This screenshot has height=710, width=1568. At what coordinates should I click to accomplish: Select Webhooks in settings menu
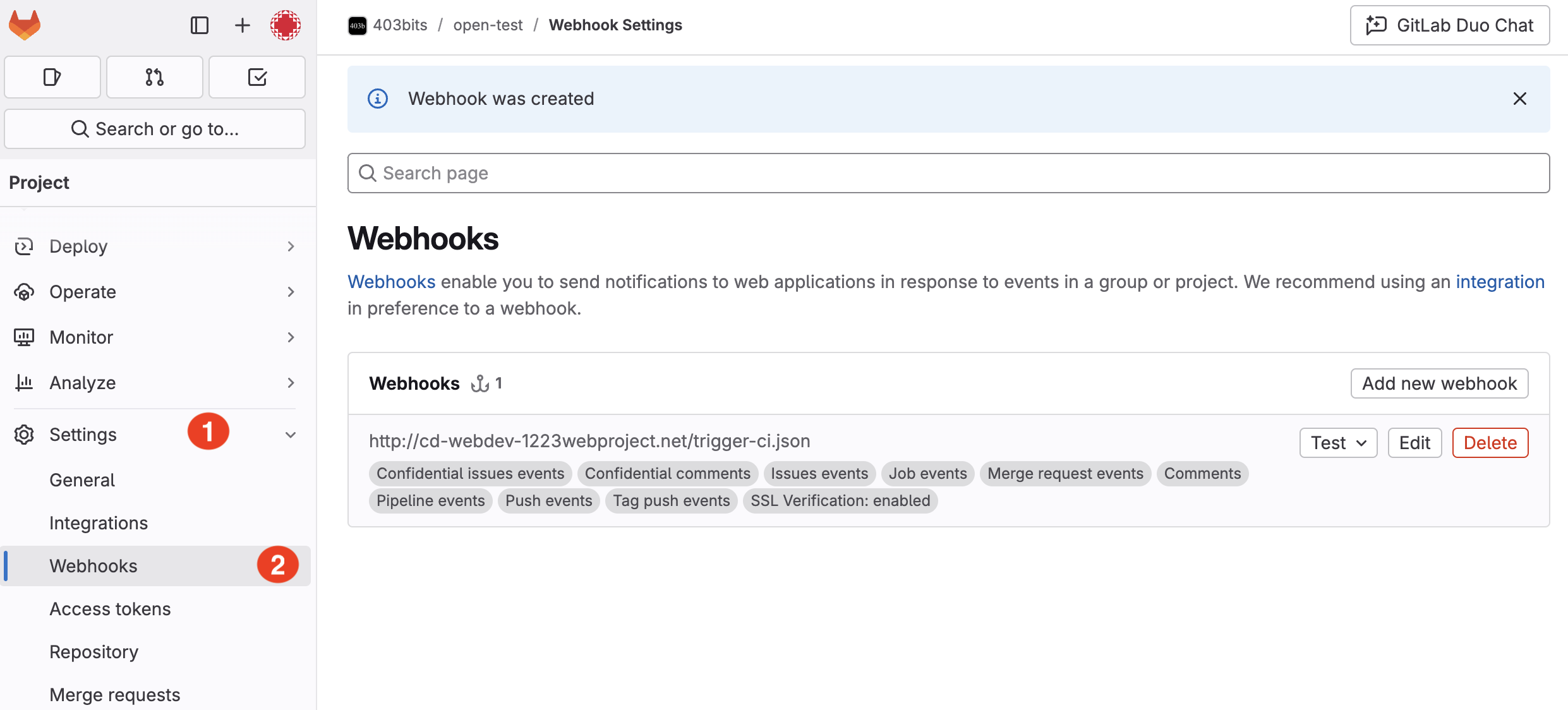(155, 566)
